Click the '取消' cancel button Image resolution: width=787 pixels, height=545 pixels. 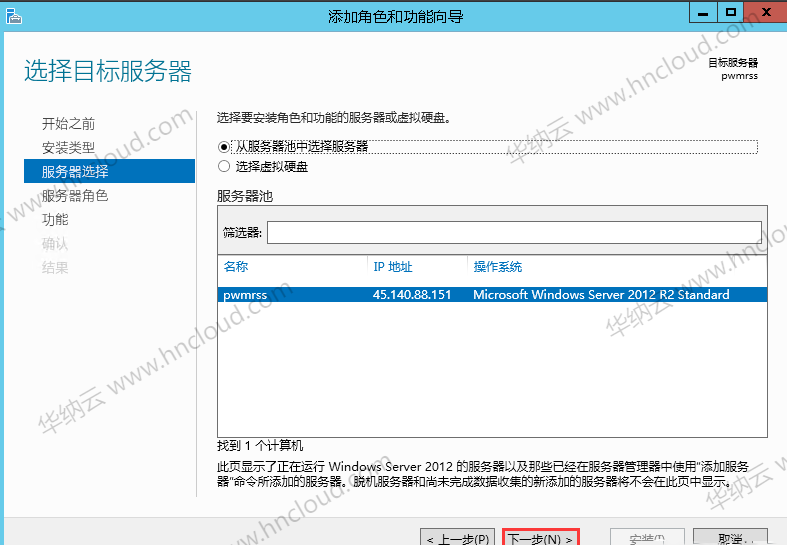[x=730, y=538]
